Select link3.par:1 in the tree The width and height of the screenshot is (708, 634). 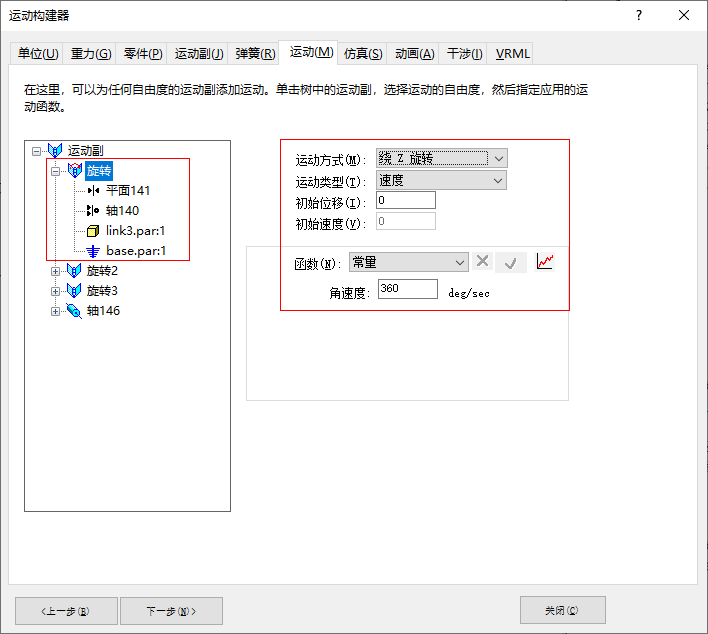(135, 231)
